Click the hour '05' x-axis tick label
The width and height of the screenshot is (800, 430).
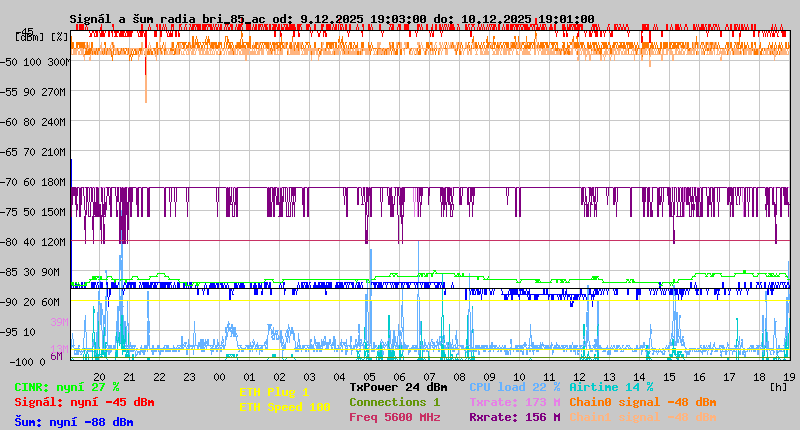(x=369, y=377)
